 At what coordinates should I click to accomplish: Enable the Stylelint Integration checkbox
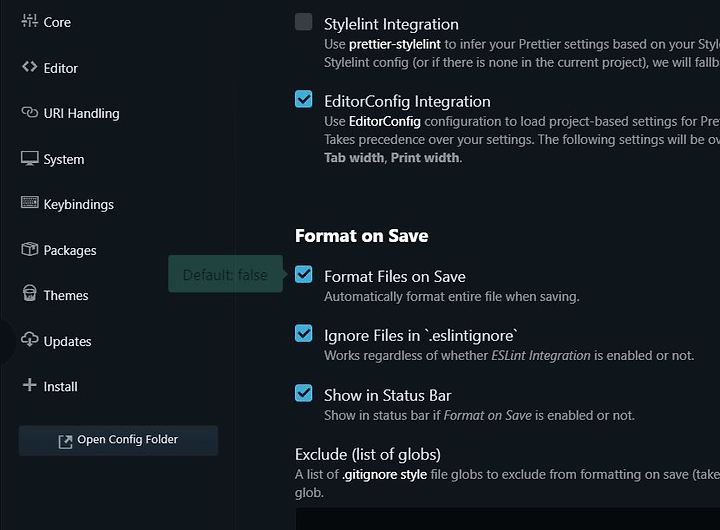[304, 22]
